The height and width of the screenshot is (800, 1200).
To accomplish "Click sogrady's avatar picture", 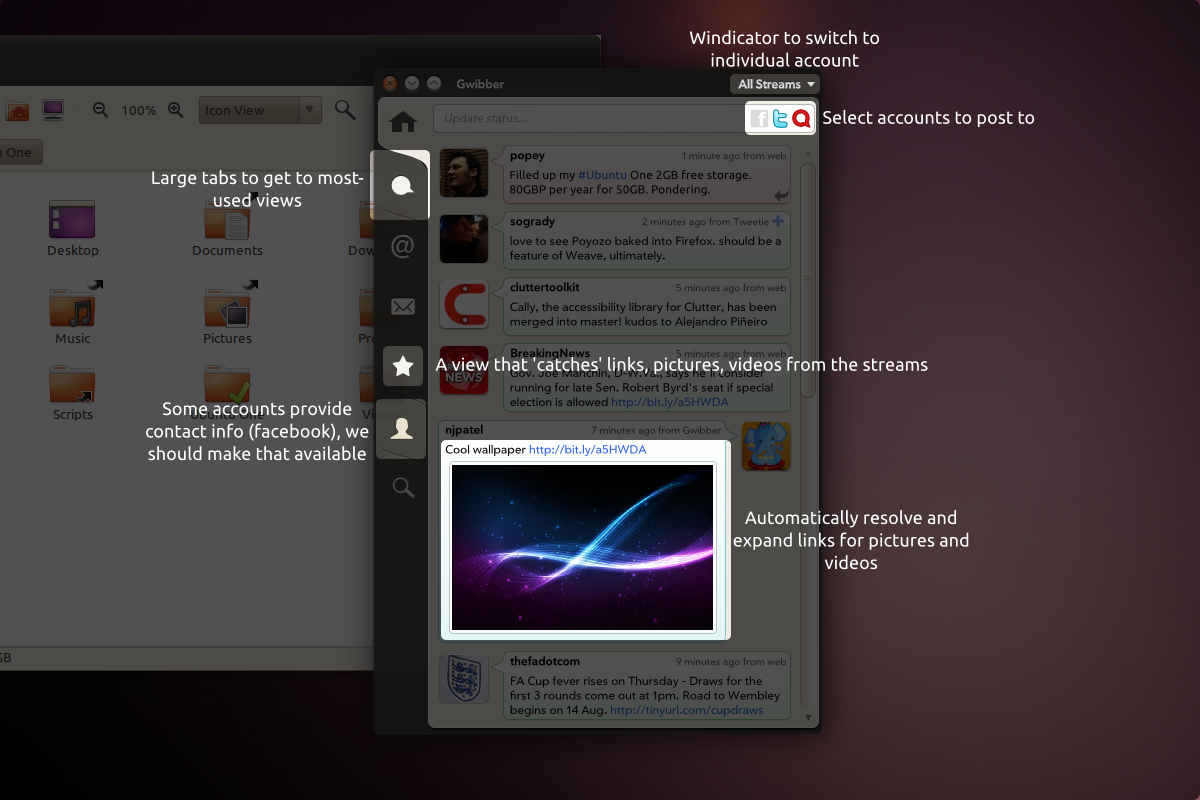I will point(464,239).
